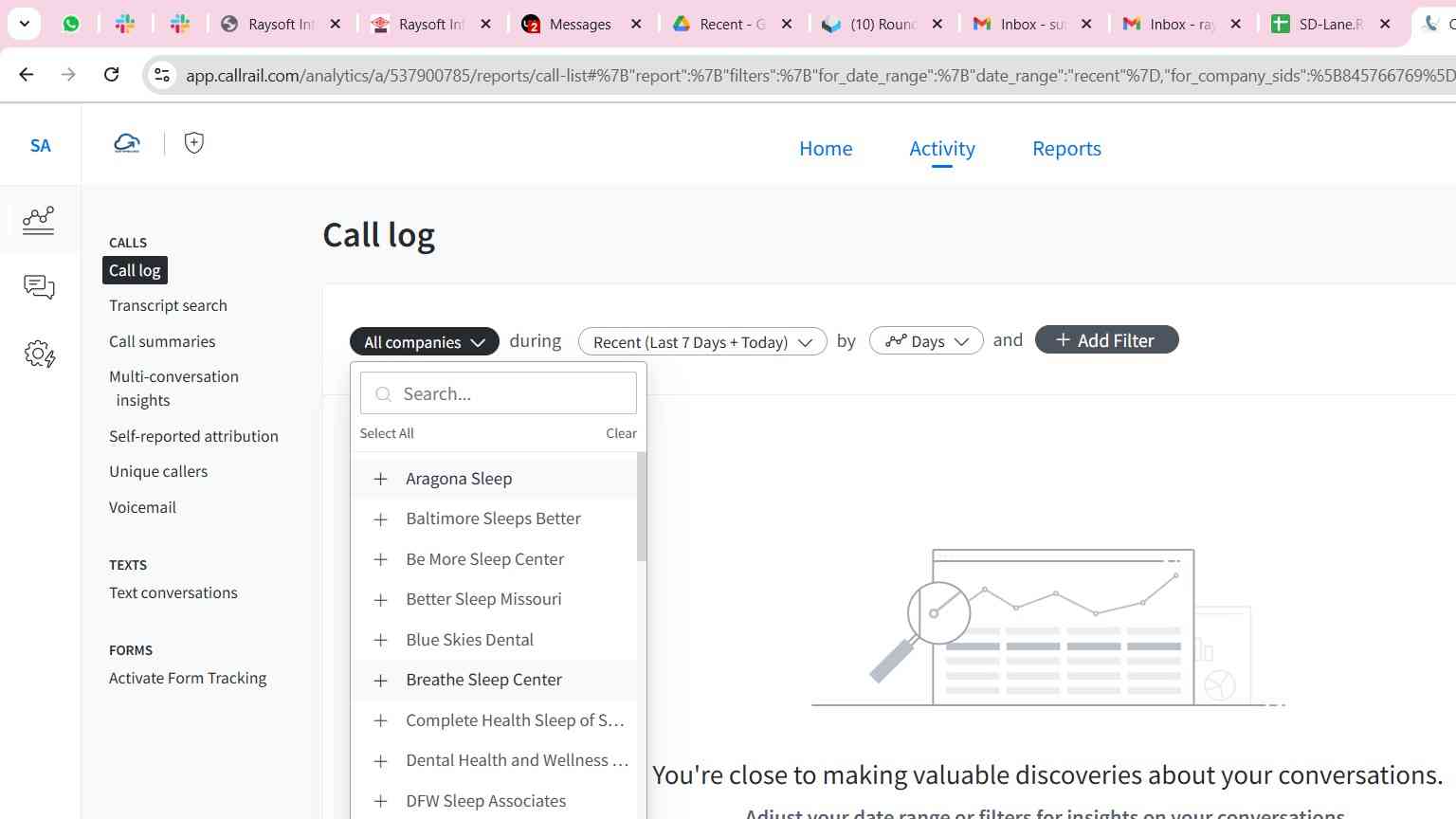This screenshot has width=1456, height=819.
Task: Click the browser tab list chevron
Action: pos(24,24)
